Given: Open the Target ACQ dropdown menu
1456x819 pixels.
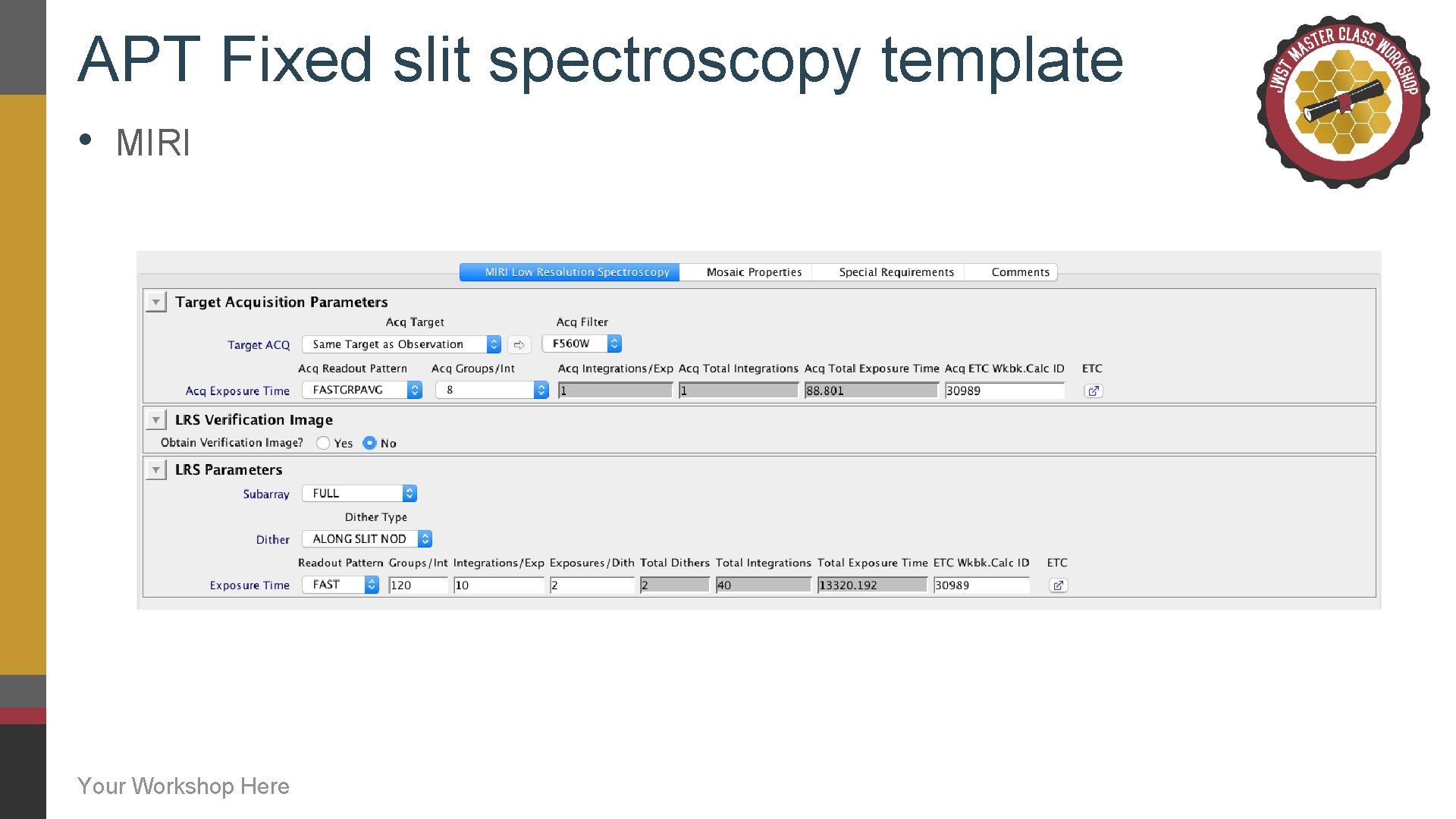Looking at the screenshot, I should [x=494, y=343].
